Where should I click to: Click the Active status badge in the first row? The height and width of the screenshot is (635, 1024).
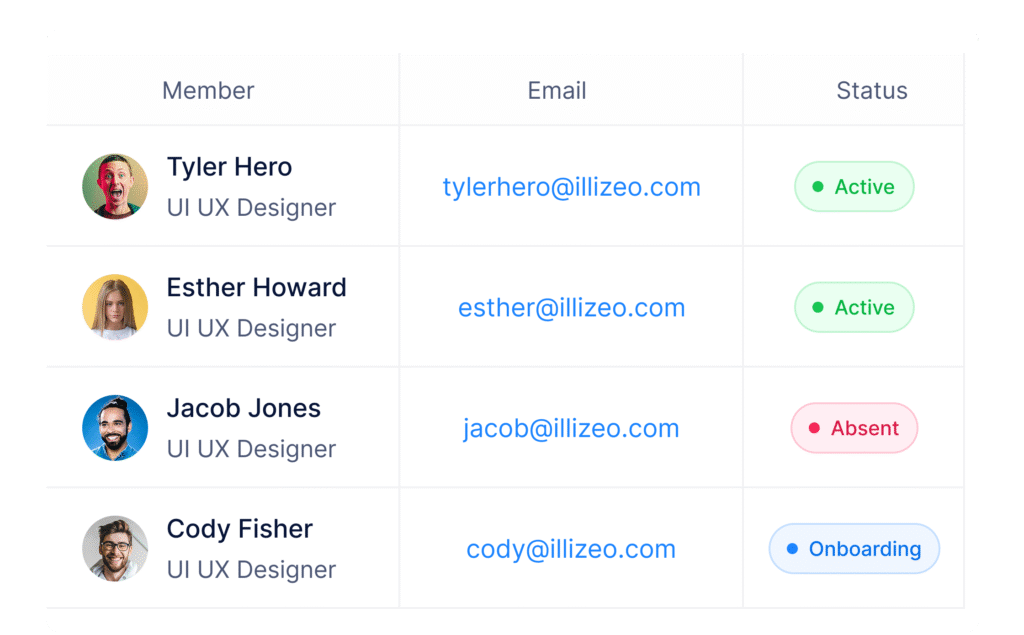[x=854, y=187]
